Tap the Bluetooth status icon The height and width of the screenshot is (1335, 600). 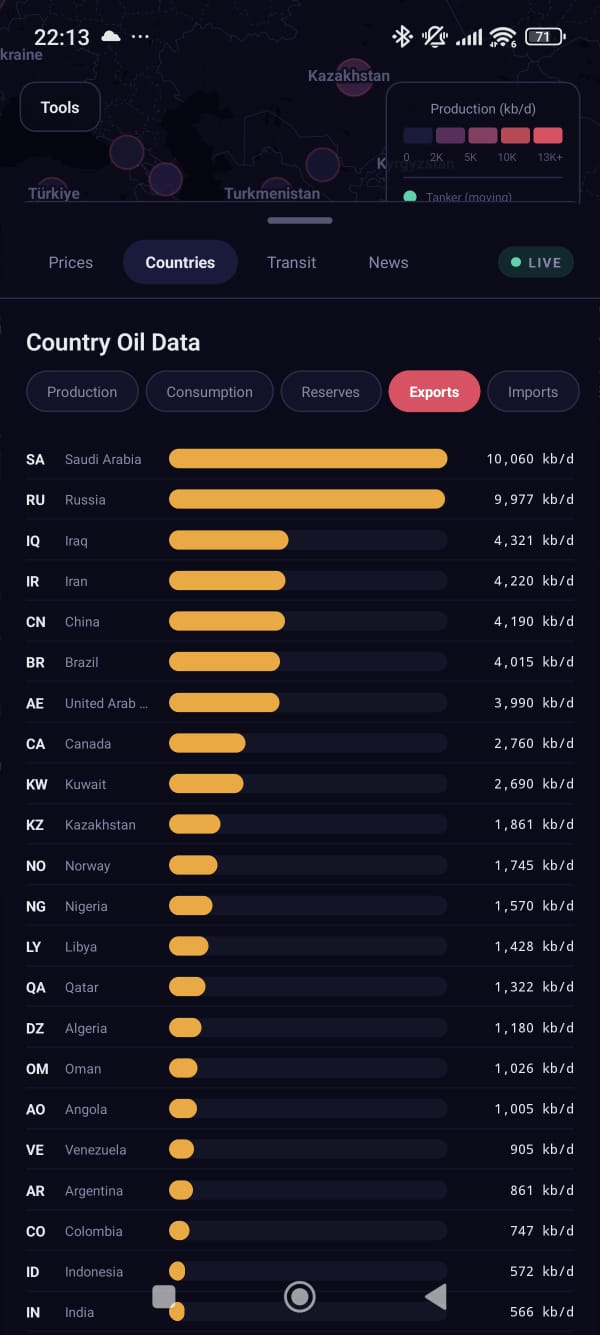point(402,37)
